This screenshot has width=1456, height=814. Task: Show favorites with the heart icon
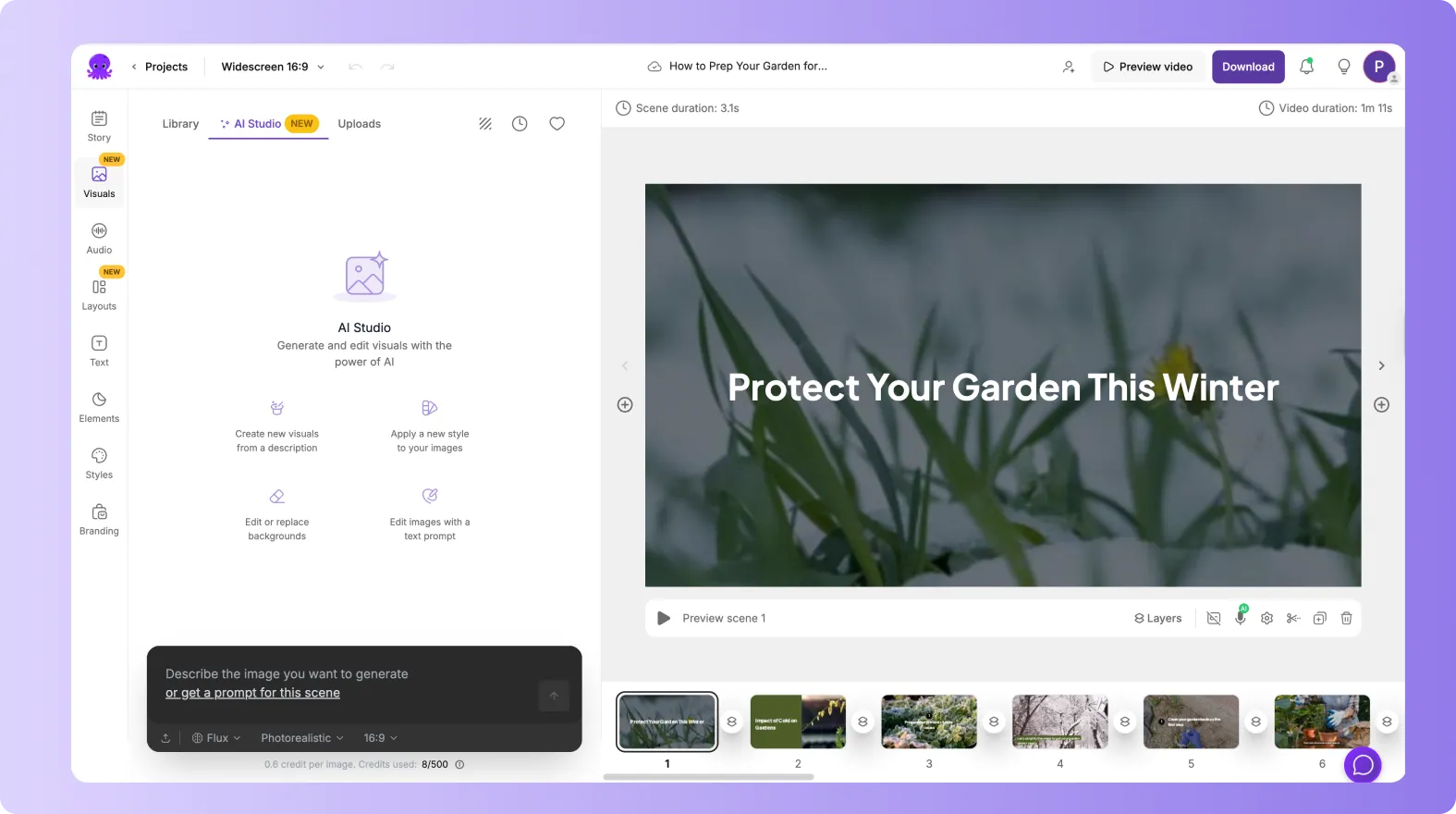click(x=557, y=124)
